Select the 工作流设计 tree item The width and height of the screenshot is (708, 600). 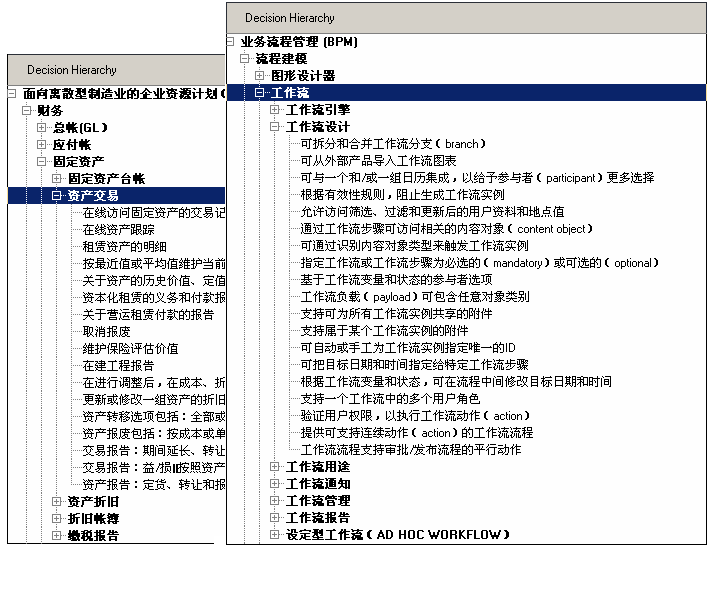318,126
